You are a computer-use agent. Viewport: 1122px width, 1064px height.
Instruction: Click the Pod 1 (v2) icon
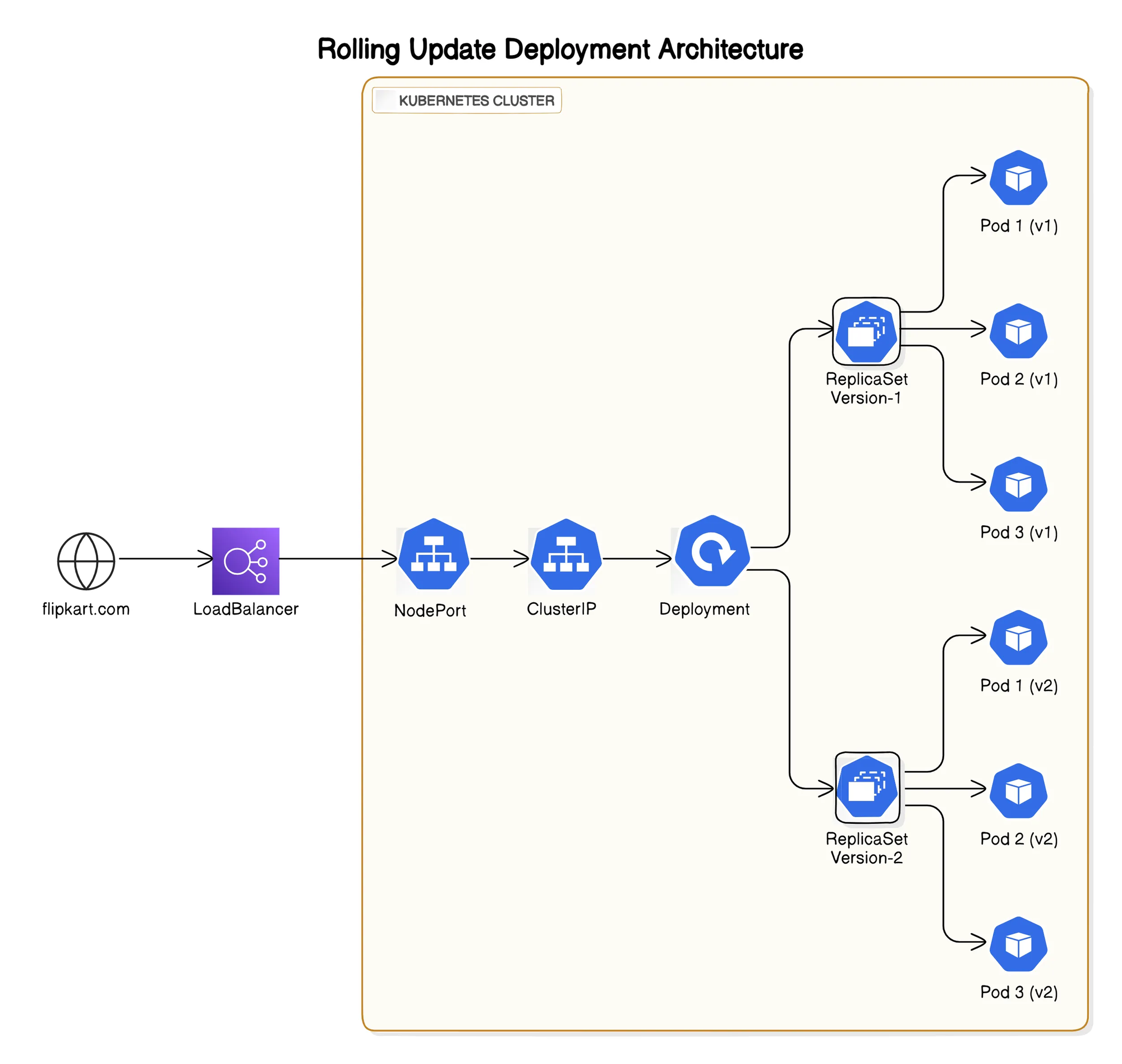tap(1018, 638)
